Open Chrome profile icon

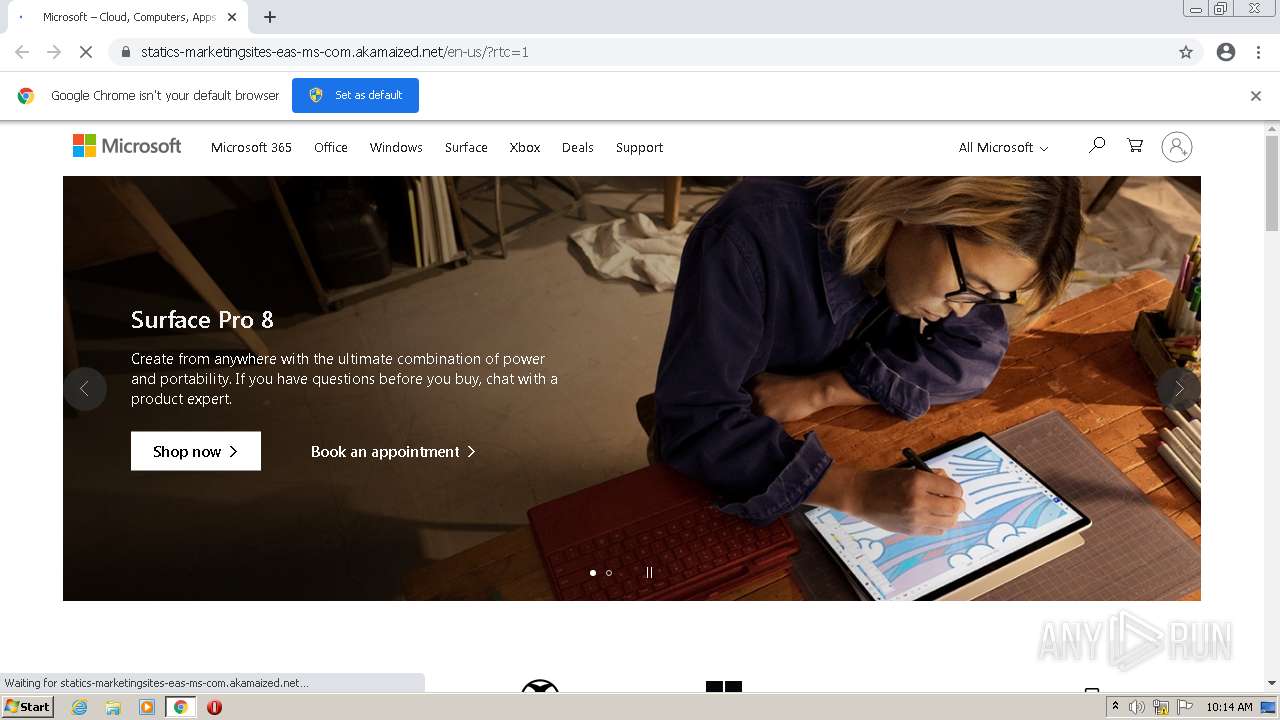[x=1226, y=52]
